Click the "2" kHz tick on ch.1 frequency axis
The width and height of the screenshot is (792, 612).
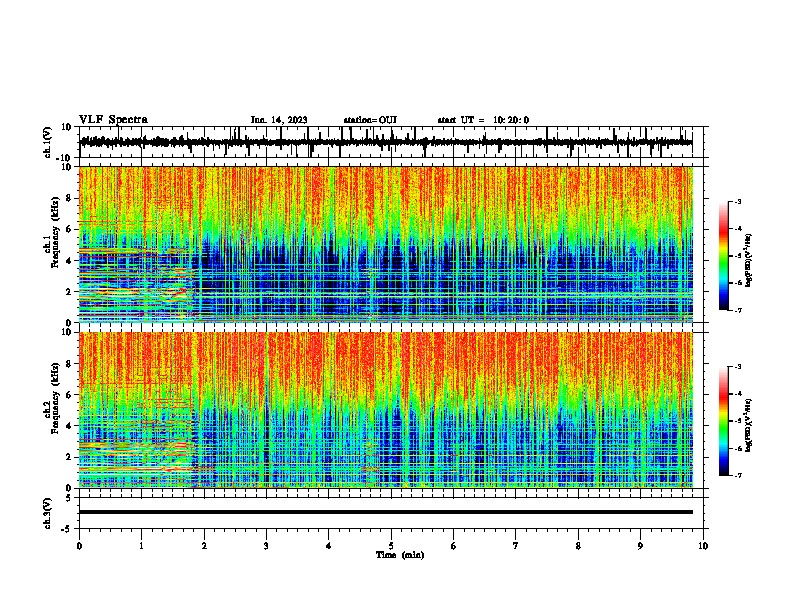(x=69, y=291)
